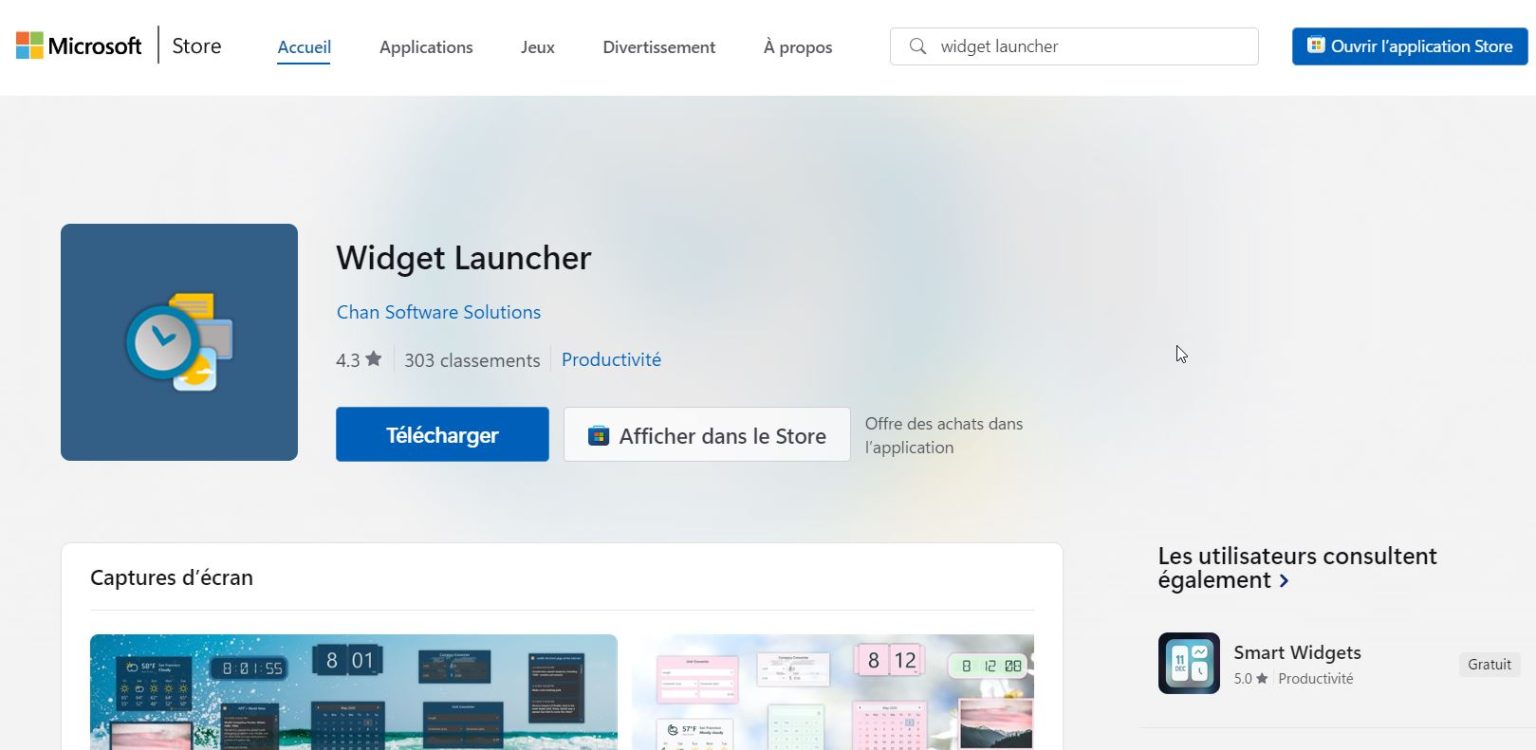The image size is (1536, 750).
Task: Open Chan Software Solutions publisher link
Action: pos(438,312)
